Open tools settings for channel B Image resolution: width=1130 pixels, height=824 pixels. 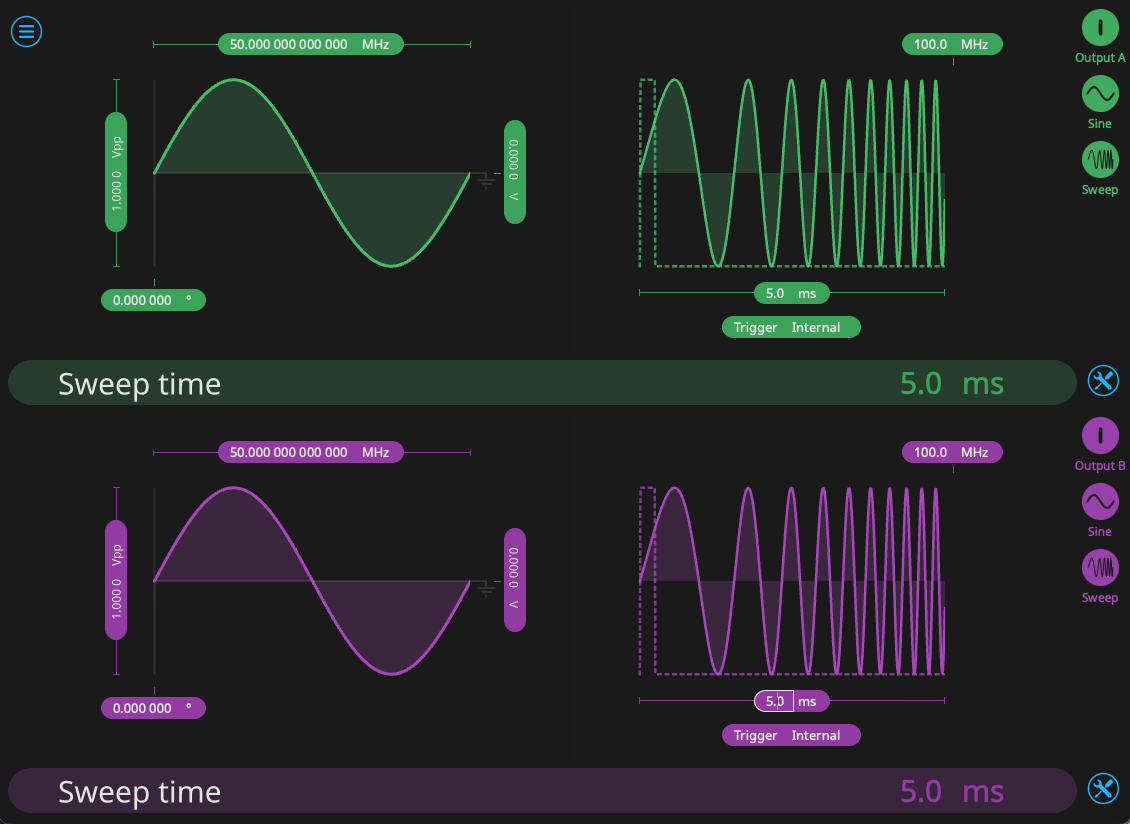click(1103, 789)
